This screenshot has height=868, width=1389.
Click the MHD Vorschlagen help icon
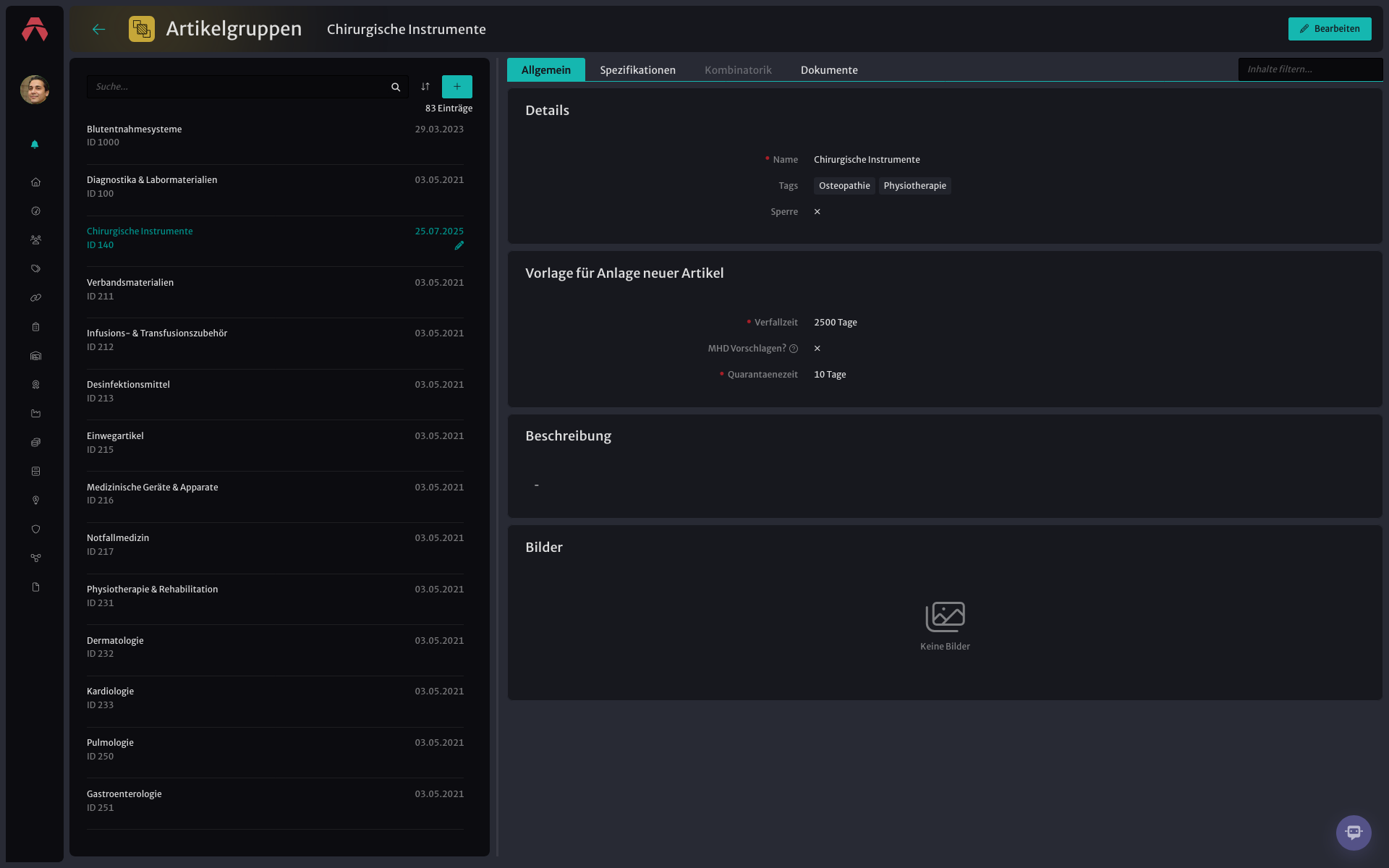click(x=794, y=349)
